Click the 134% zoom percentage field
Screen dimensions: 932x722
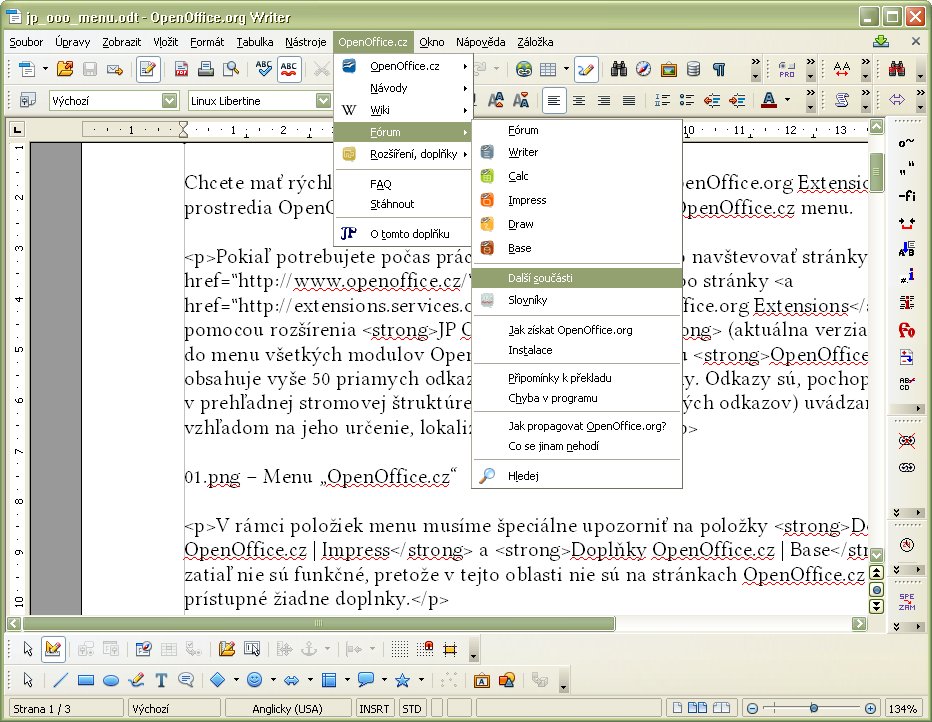(902, 709)
